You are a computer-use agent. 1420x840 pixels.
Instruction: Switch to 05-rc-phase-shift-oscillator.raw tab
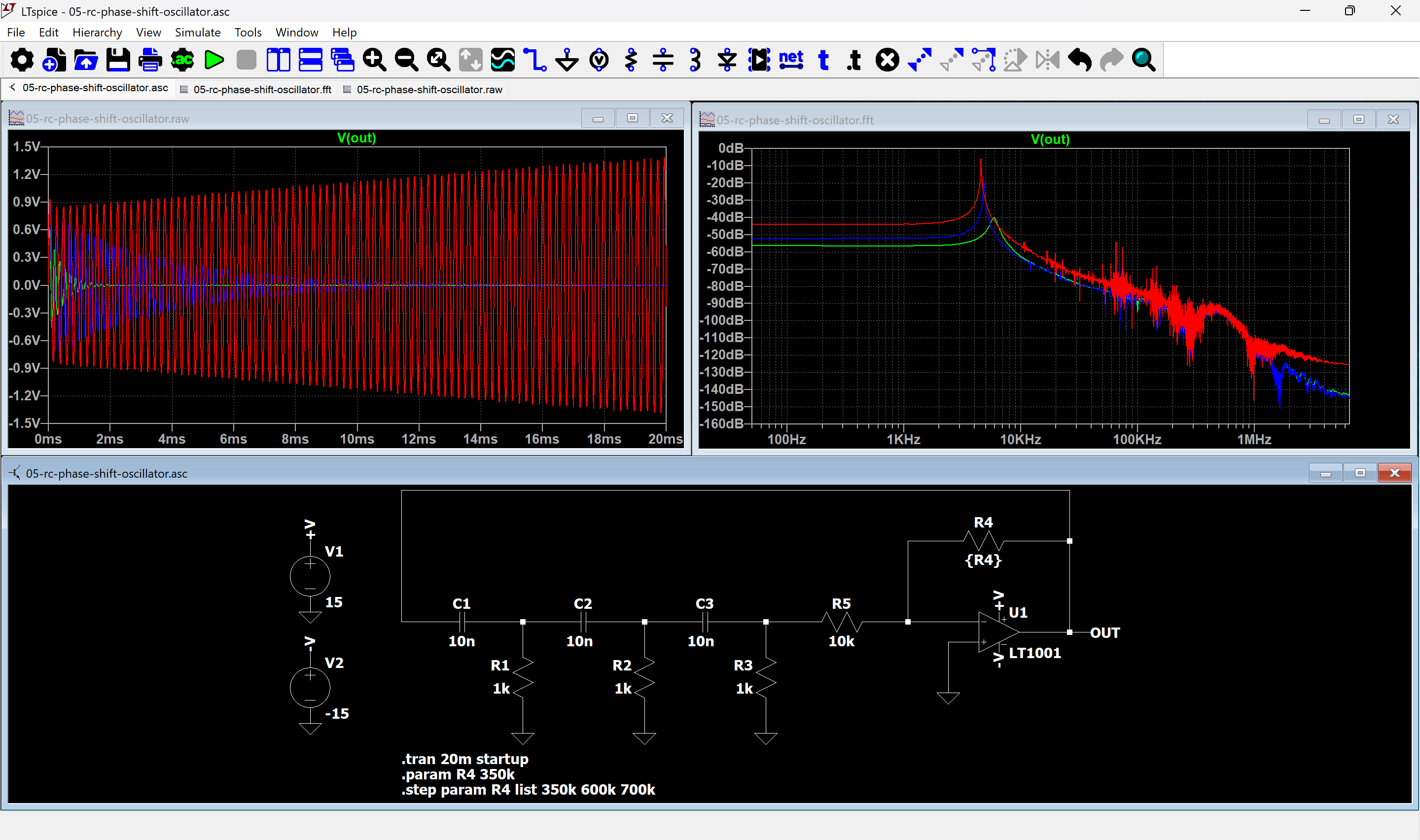(x=429, y=89)
